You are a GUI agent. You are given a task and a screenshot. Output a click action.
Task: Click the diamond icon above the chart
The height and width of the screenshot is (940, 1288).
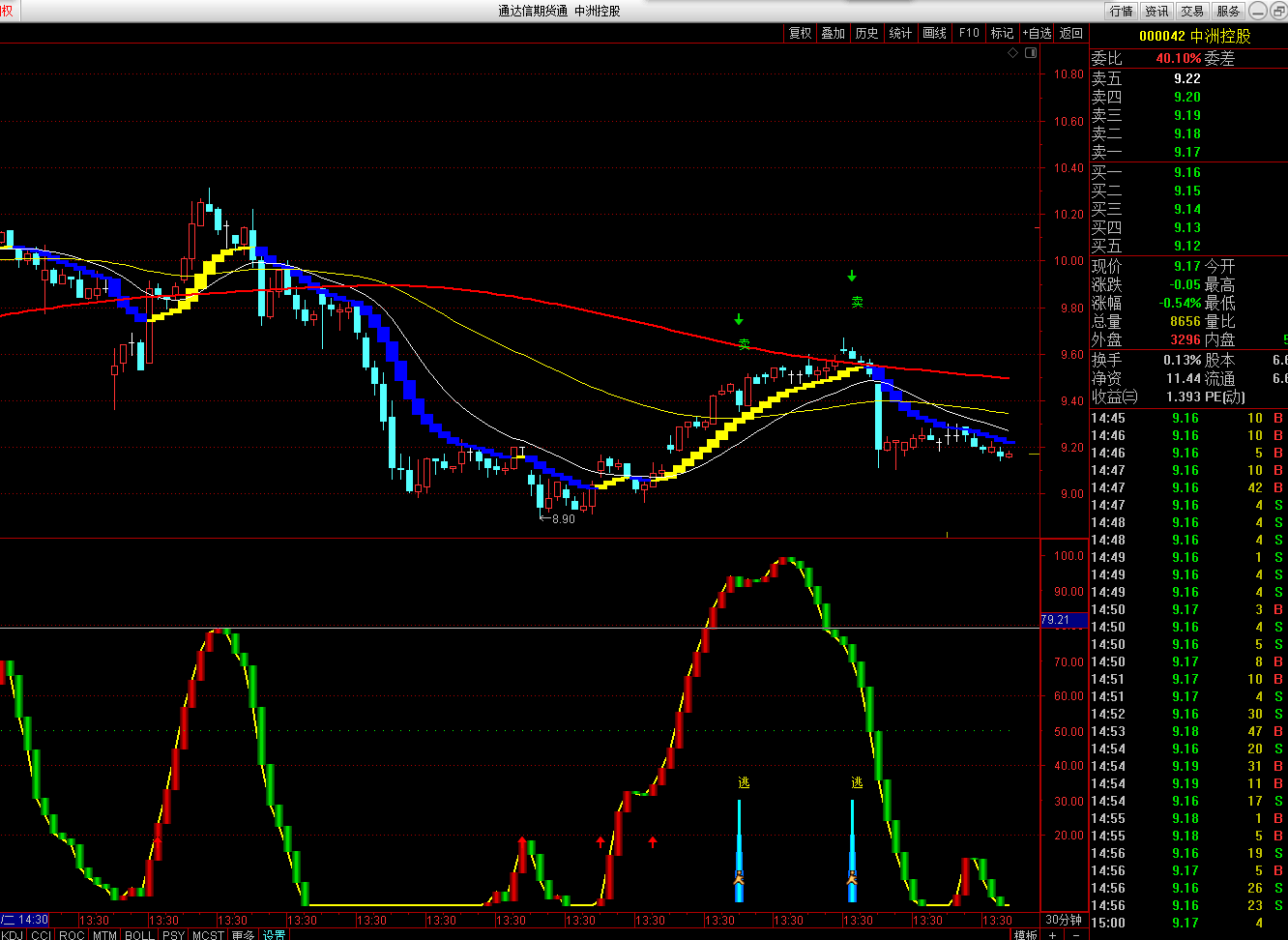tap(1013, 53)
